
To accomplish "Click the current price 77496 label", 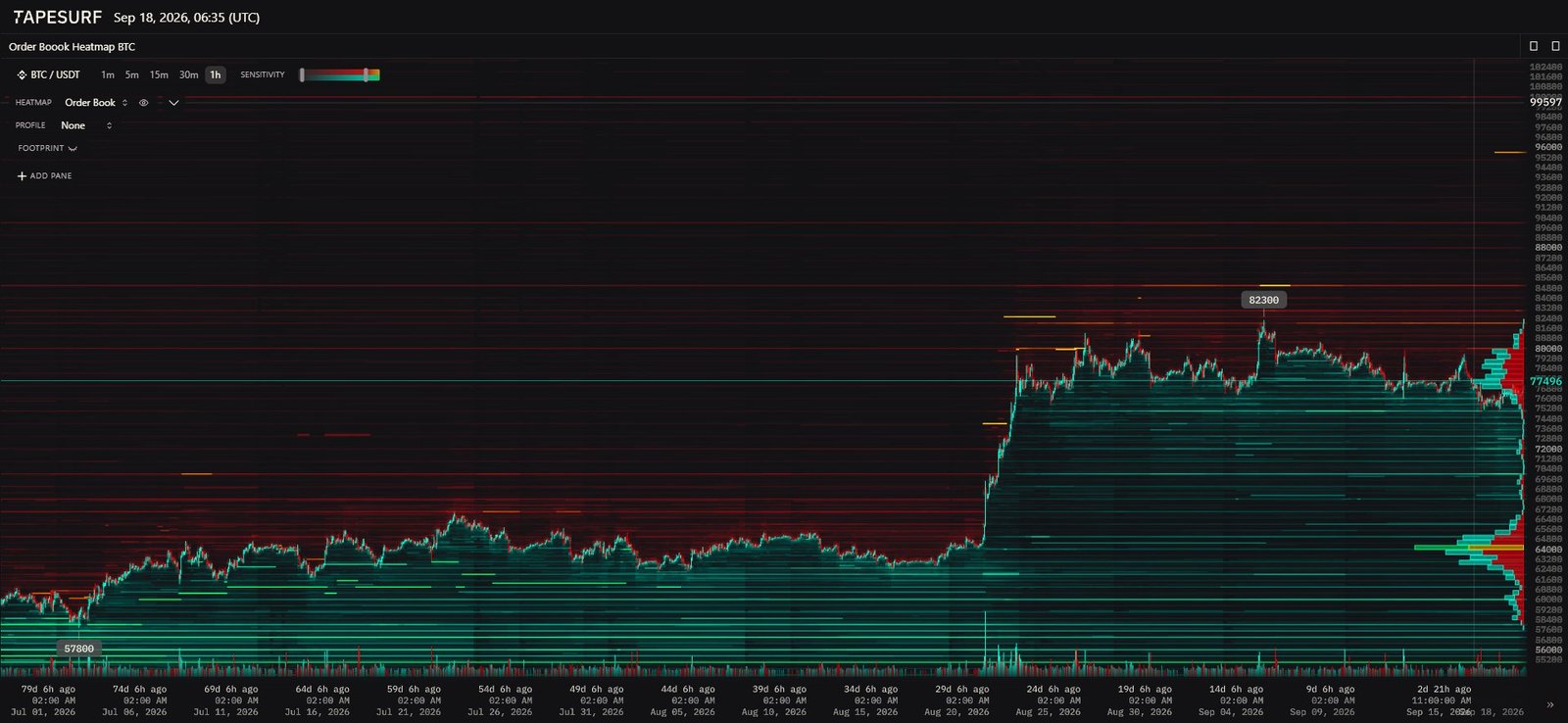I will pos(1545,381).
